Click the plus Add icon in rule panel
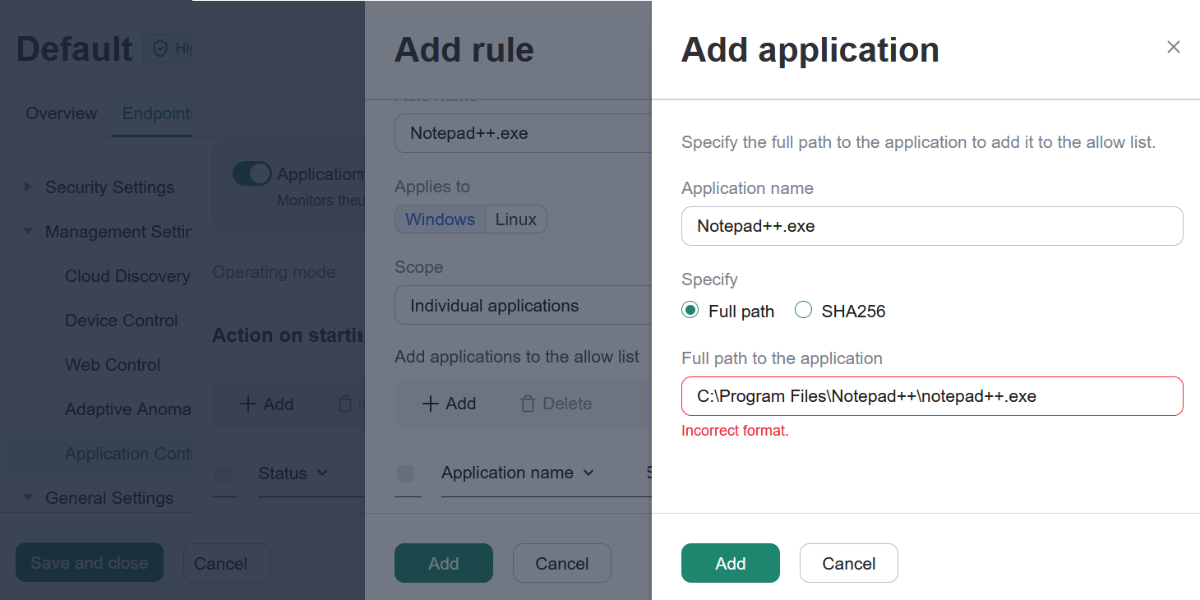Viewport: 1200px width, 600px height. coord(431,404)
